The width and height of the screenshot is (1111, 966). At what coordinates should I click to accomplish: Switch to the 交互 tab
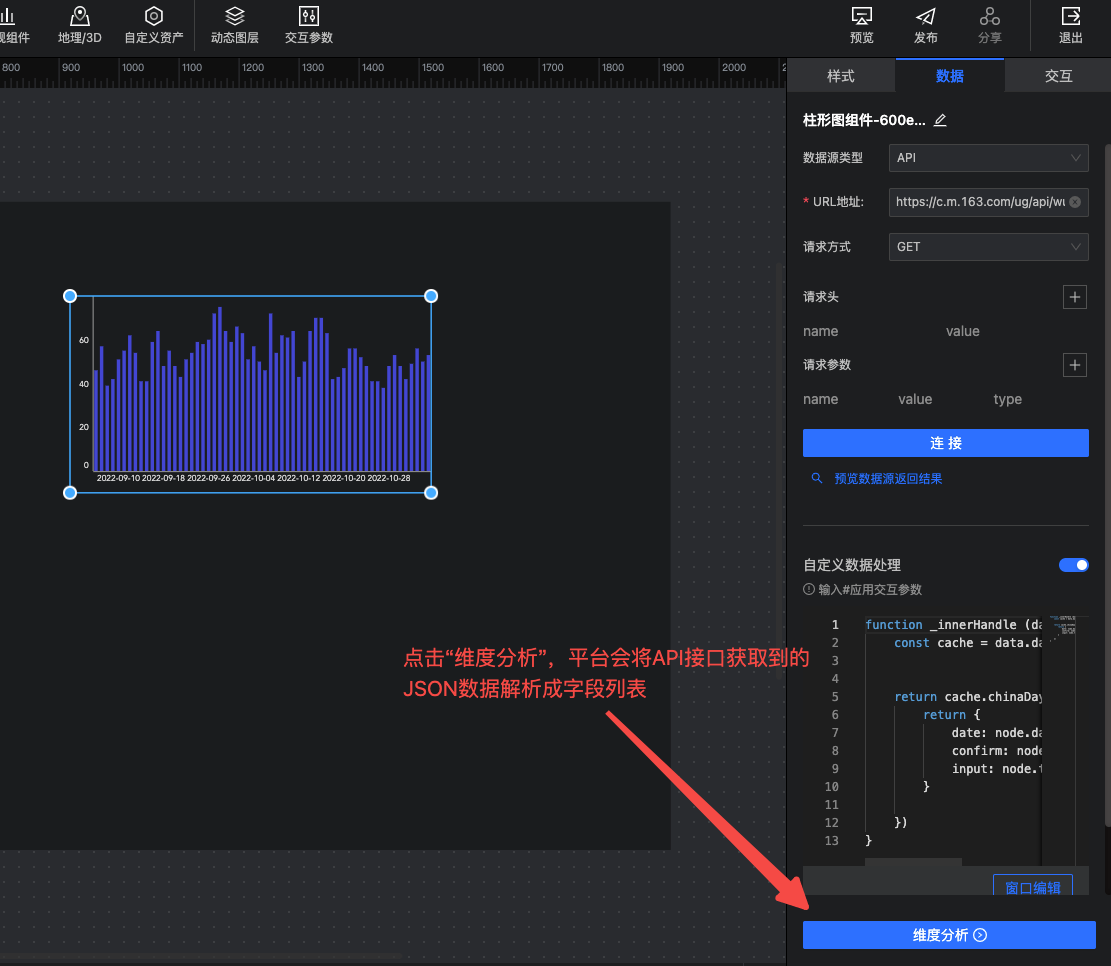tap(1058, 76)
